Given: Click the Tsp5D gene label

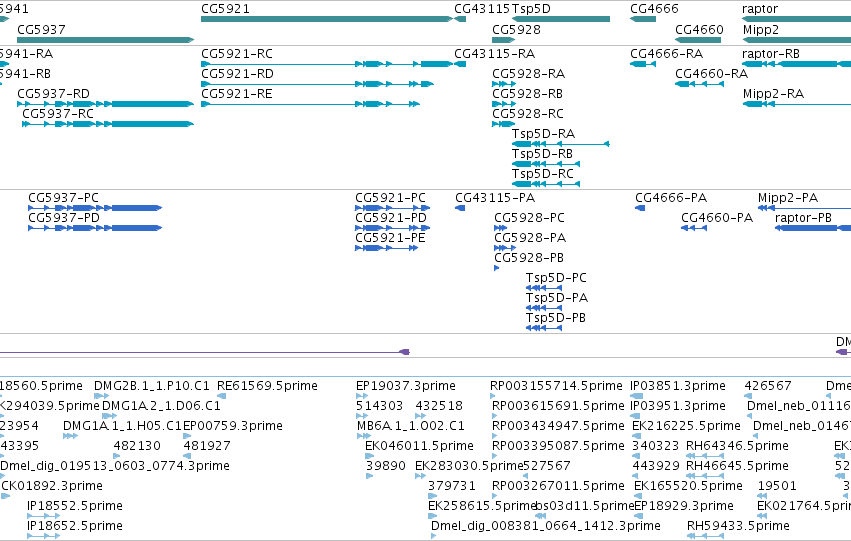Looking at the screenshot, I should click(531, 9).
